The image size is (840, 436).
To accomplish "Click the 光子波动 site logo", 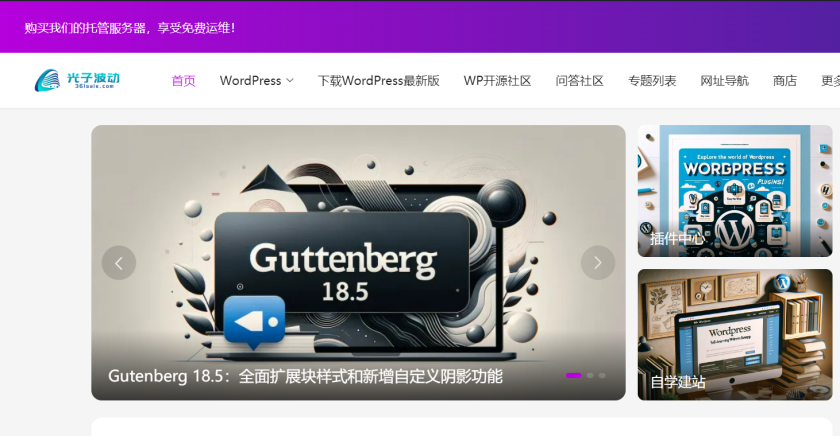I will click(x=77, y=80).
